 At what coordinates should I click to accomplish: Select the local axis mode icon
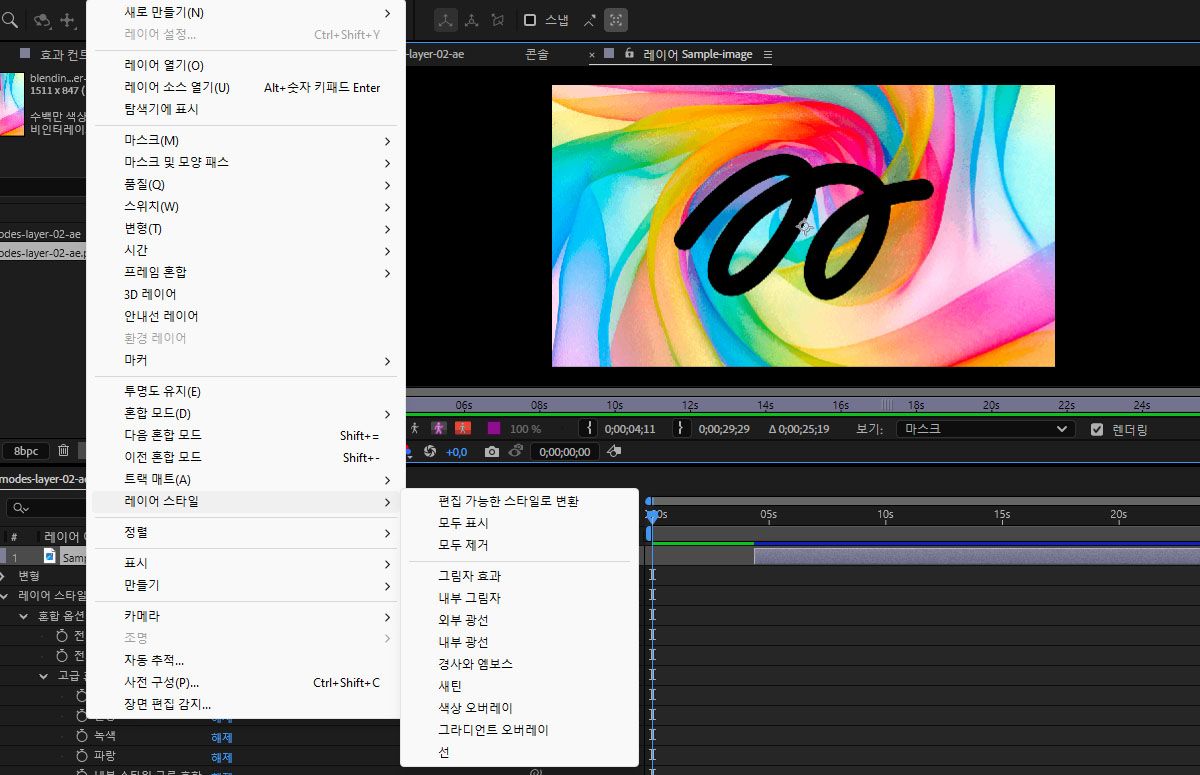pyautogui.click(x=445, y=20)
